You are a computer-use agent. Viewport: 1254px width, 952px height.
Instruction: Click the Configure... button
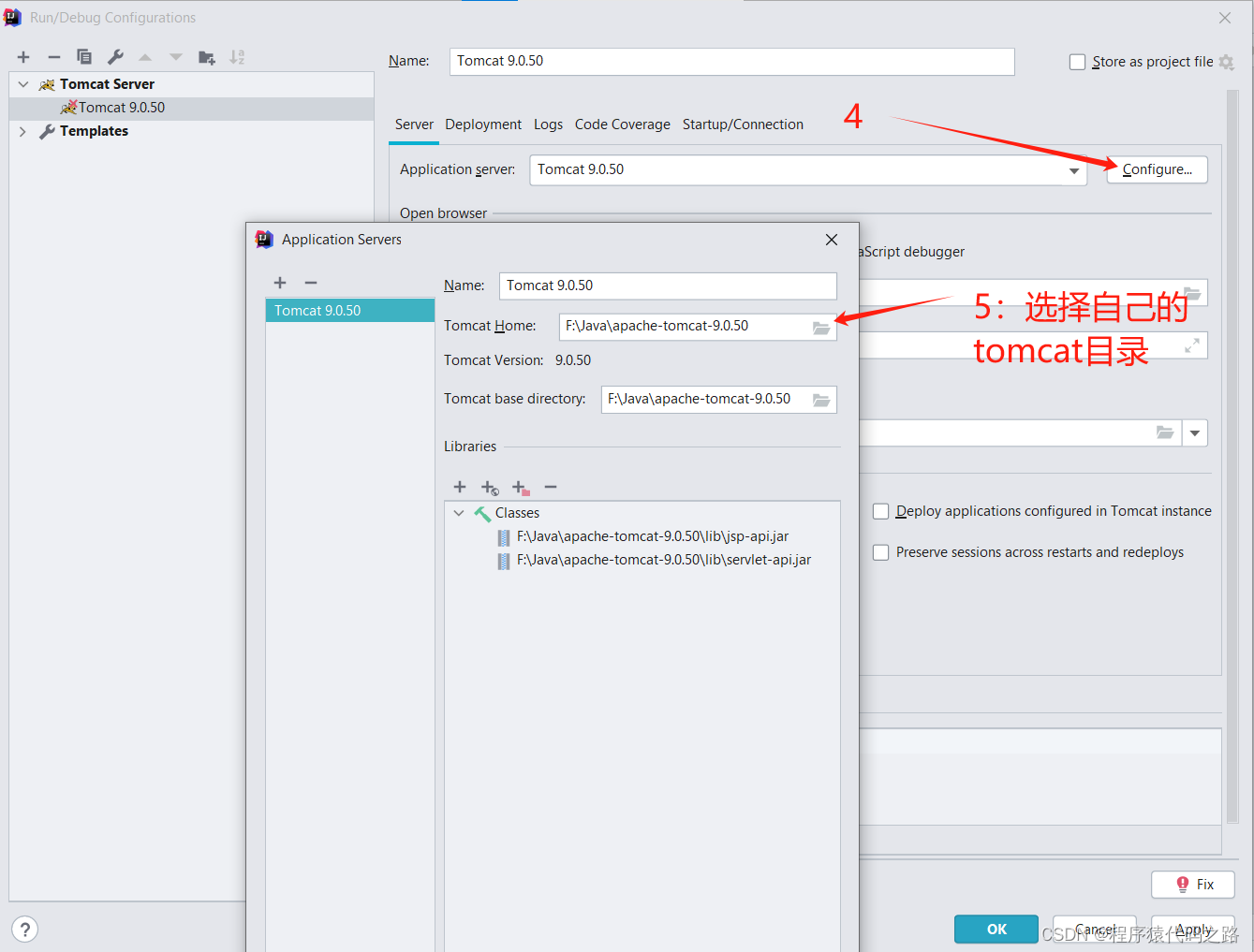click(x=1158, y=169)
